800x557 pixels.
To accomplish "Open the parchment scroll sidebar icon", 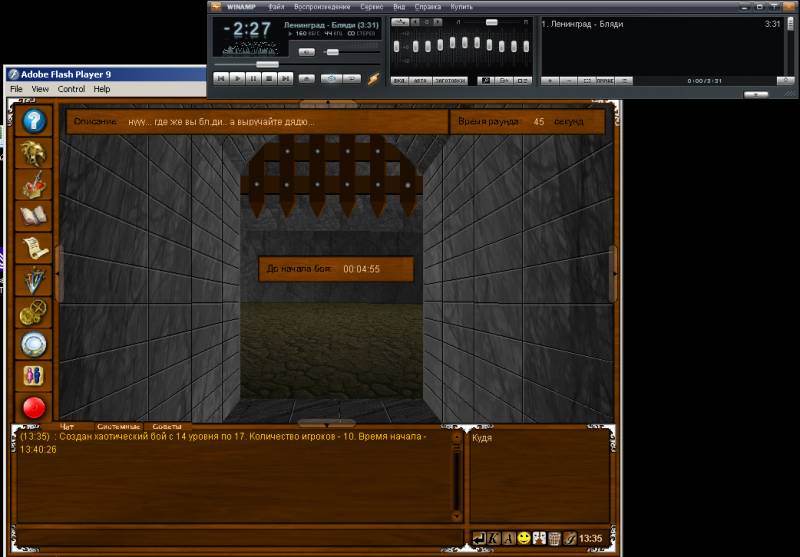I will click(34, 248).
